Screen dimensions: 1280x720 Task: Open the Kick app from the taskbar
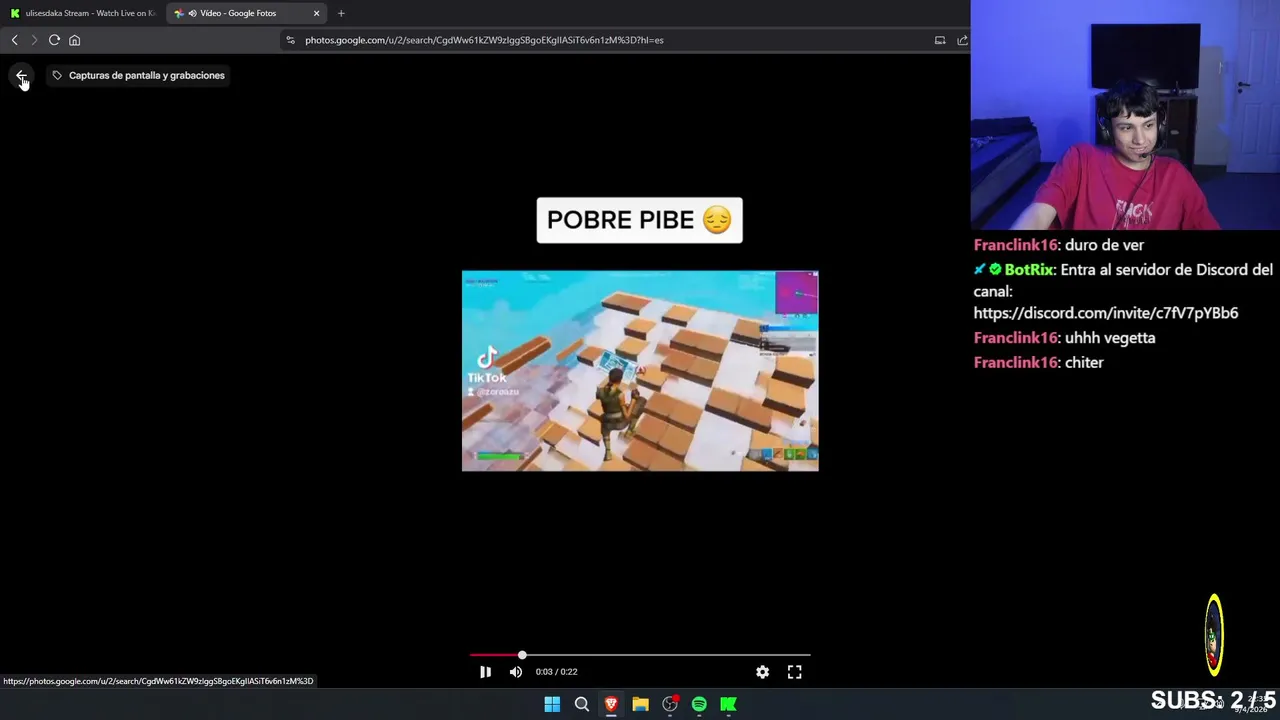[729, 704]
